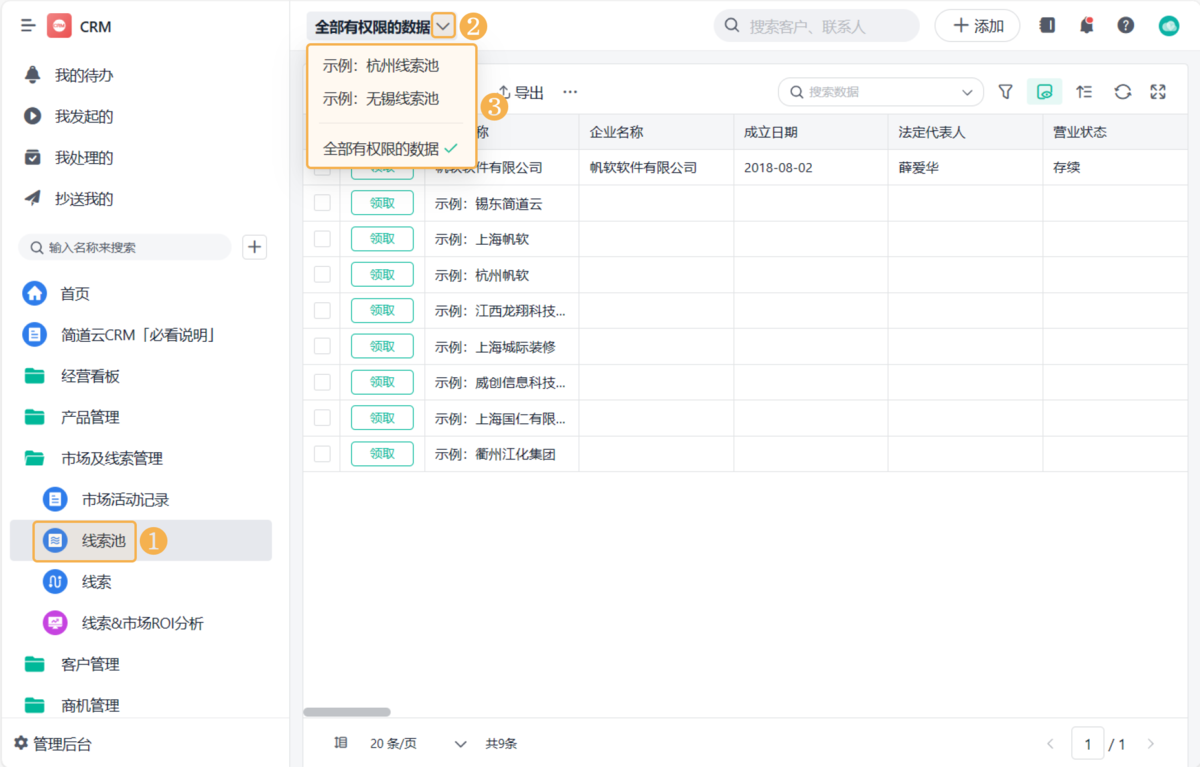This screenshot has width=1200, height=767.
Task: Click 领取 button for 示例：锡东简道云
Action: click(x=382, y=203)
